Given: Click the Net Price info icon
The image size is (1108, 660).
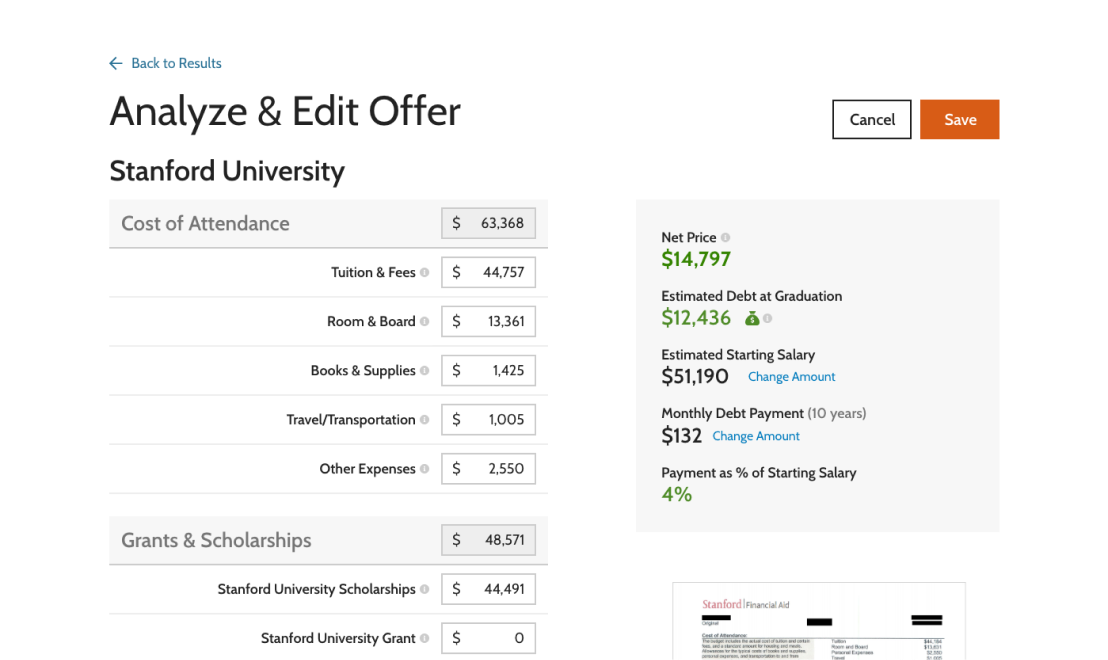Looking at the screenshot, I should pyautogui.click(x=726, y=238).
